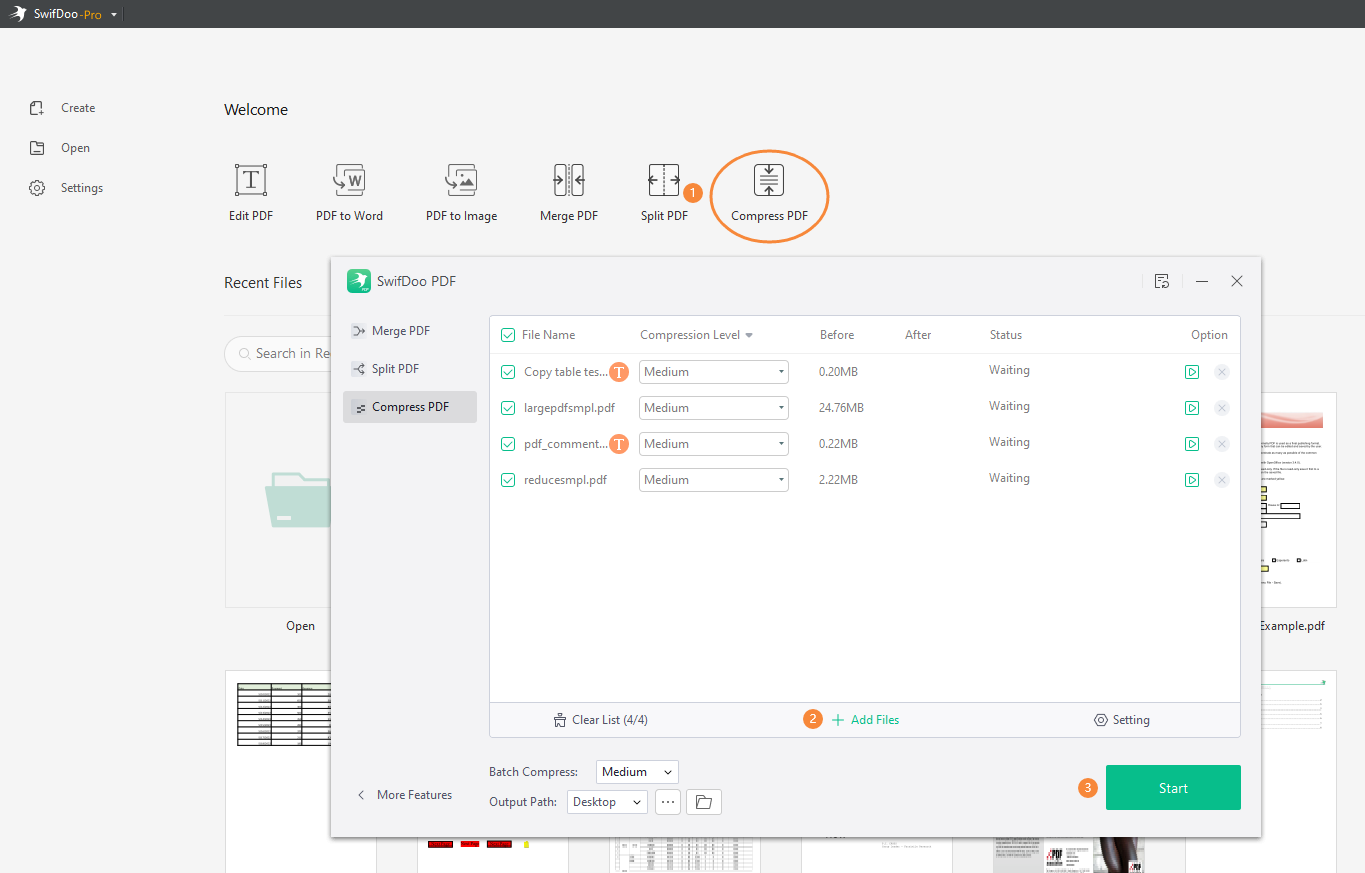Open the Edit PDF tool
The height and width of the screenshot is (873, 1365).
(x=250, y=193)
